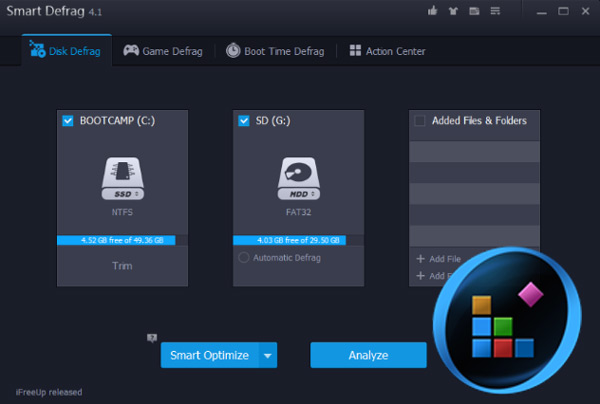
Task: Click the FAT32 file system label
Action: click(298, 212)
